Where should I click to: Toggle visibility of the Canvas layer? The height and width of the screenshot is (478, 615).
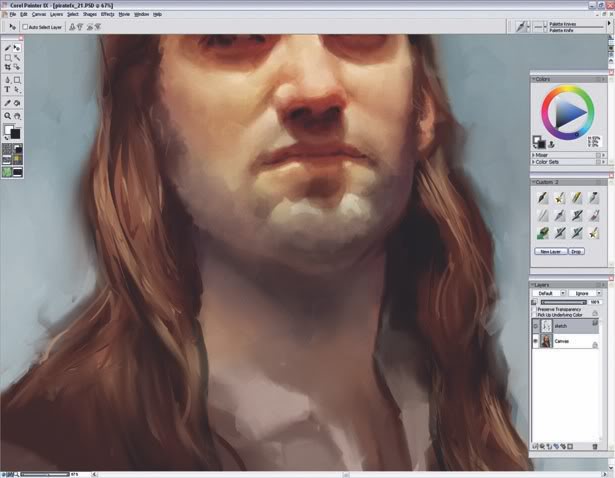535,341
